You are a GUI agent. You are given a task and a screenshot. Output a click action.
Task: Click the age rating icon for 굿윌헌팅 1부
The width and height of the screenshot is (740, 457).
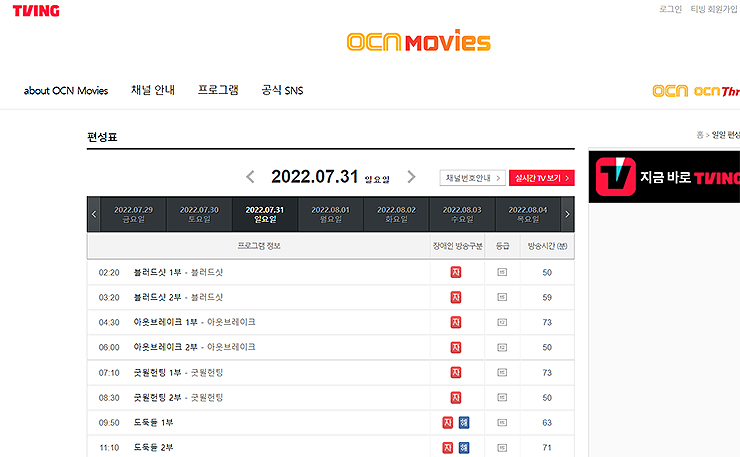(x=502, y=372)
